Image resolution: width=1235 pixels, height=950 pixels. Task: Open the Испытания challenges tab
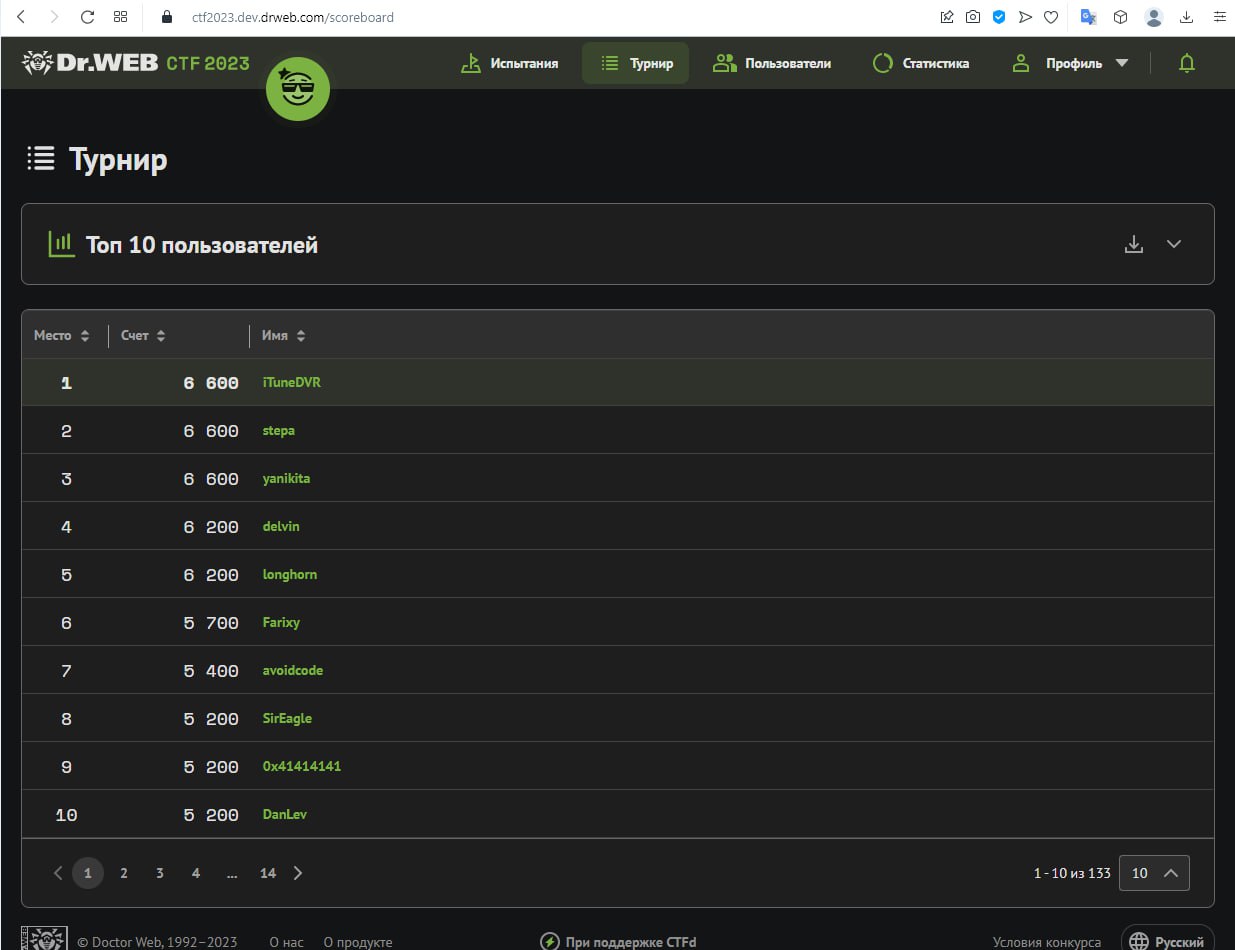coord(509,63)
